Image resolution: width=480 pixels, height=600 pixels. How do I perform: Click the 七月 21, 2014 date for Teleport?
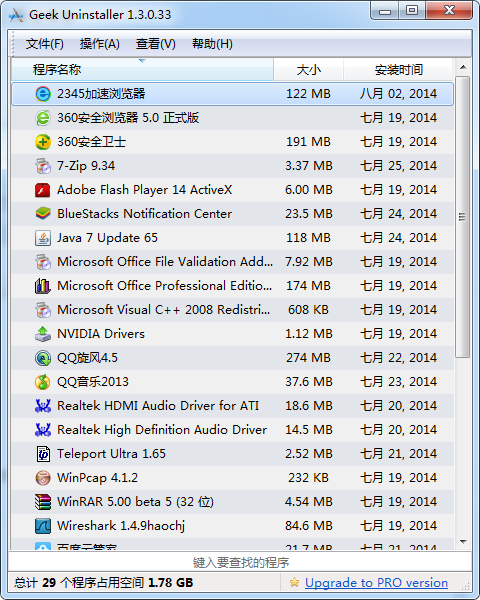398,454
